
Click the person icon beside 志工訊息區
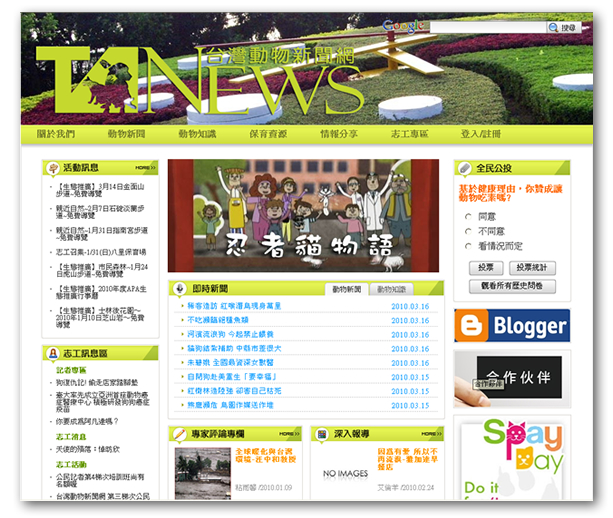pos(53,353)
